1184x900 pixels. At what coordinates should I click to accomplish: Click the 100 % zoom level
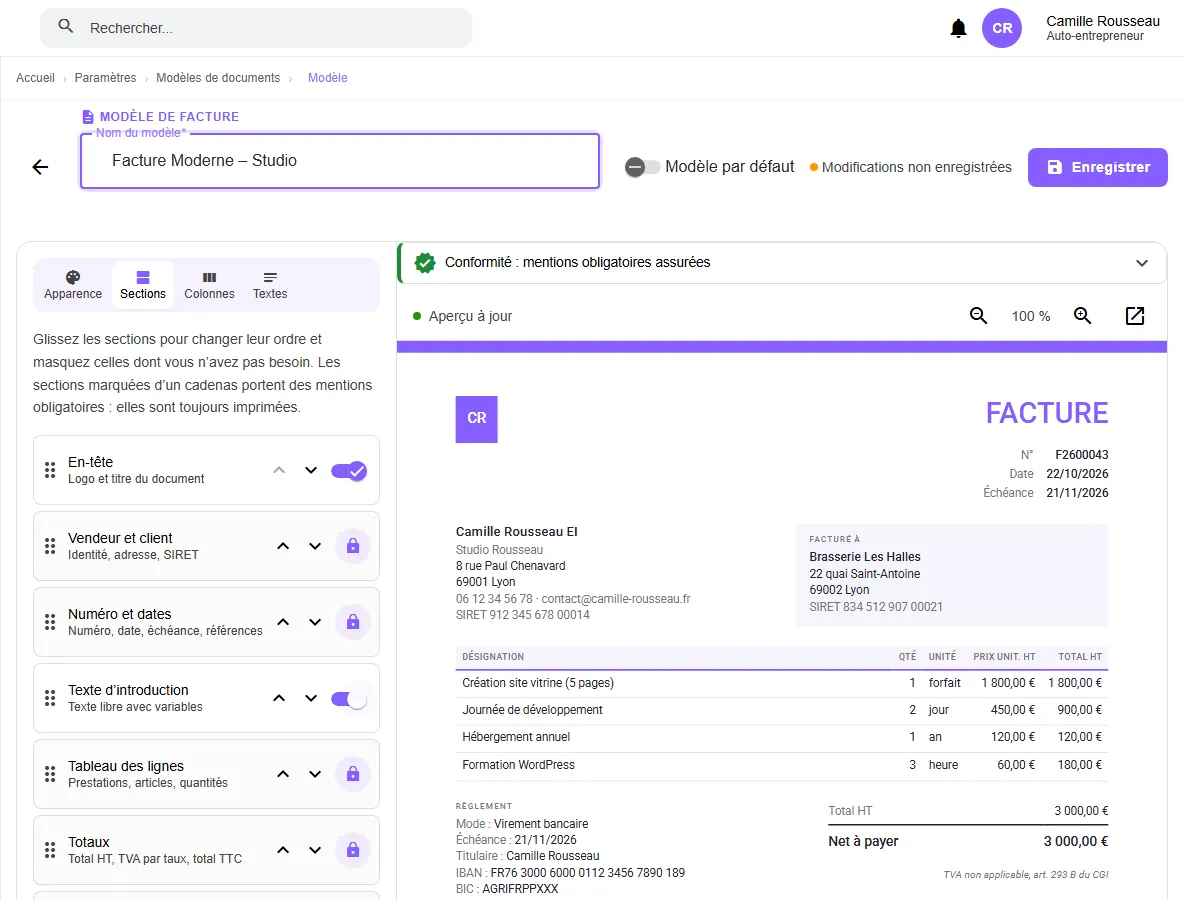coord(1031,316)
